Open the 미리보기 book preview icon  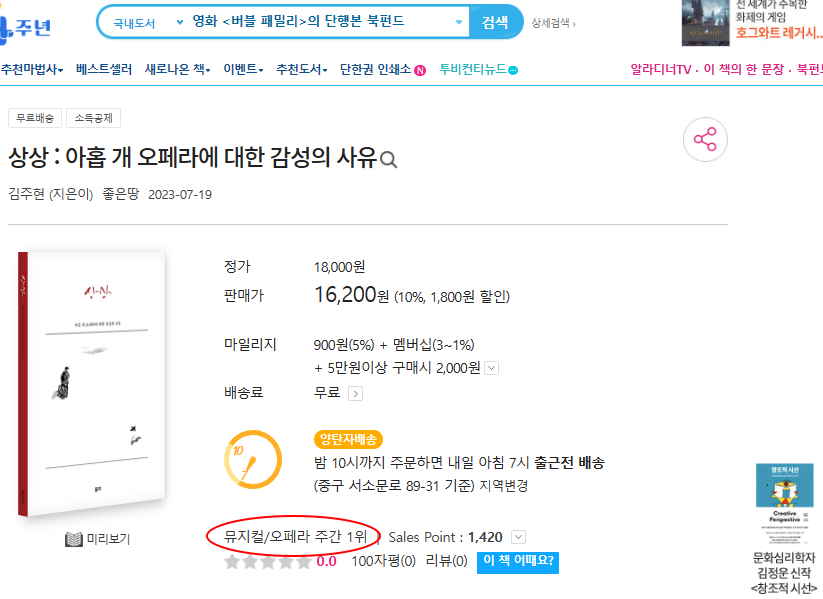tap(74, 539)
